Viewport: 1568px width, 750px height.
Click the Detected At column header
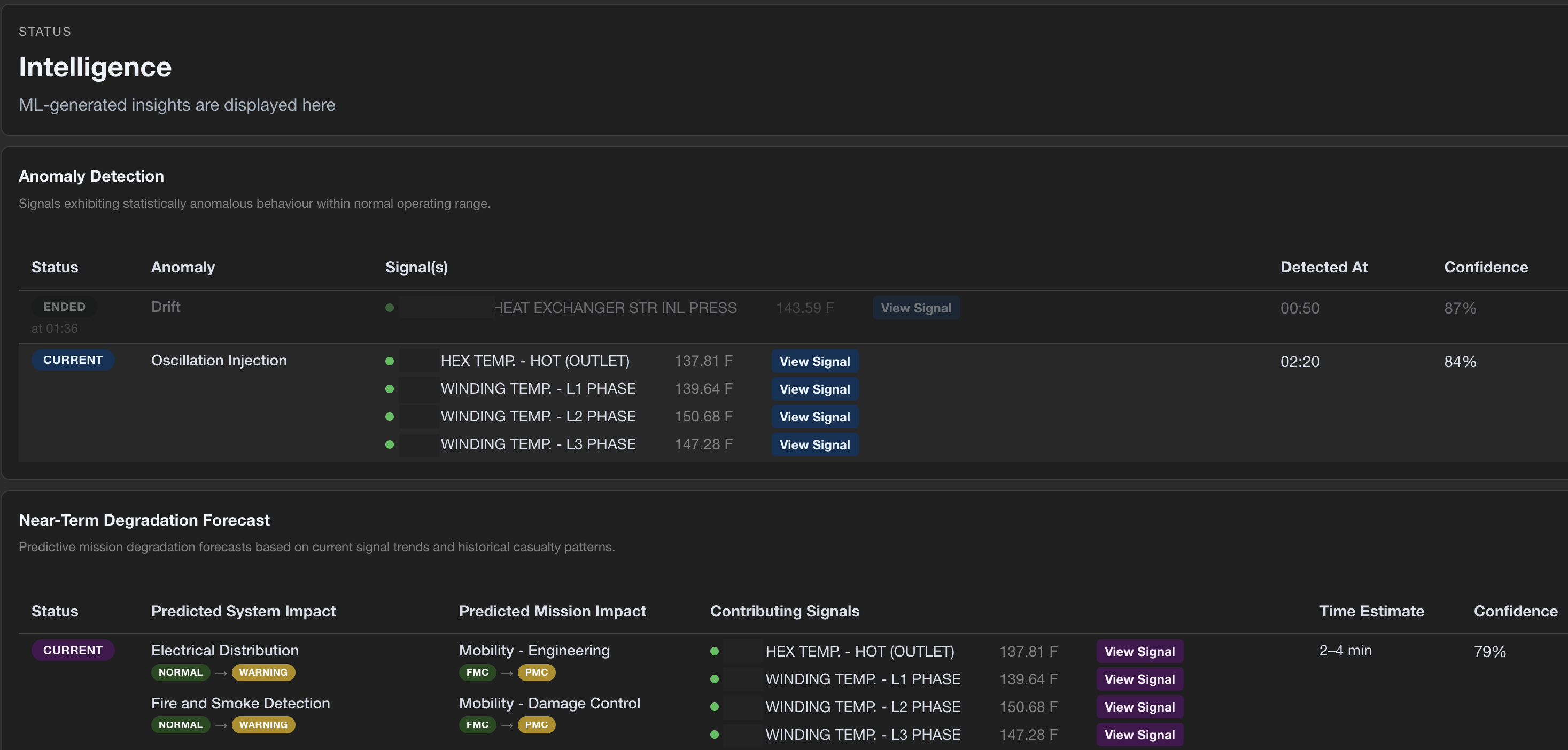point(1323,267)
